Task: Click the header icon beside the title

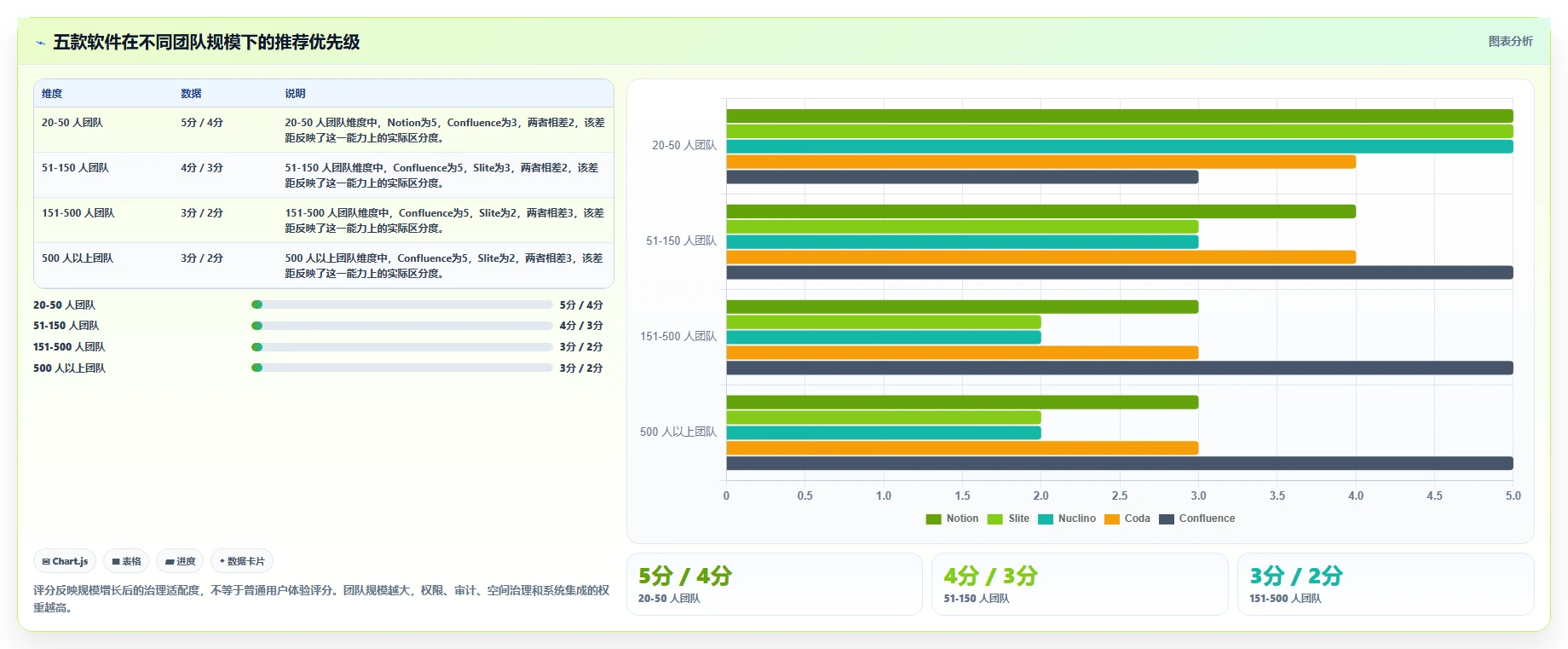Action: tap(40, 43)
